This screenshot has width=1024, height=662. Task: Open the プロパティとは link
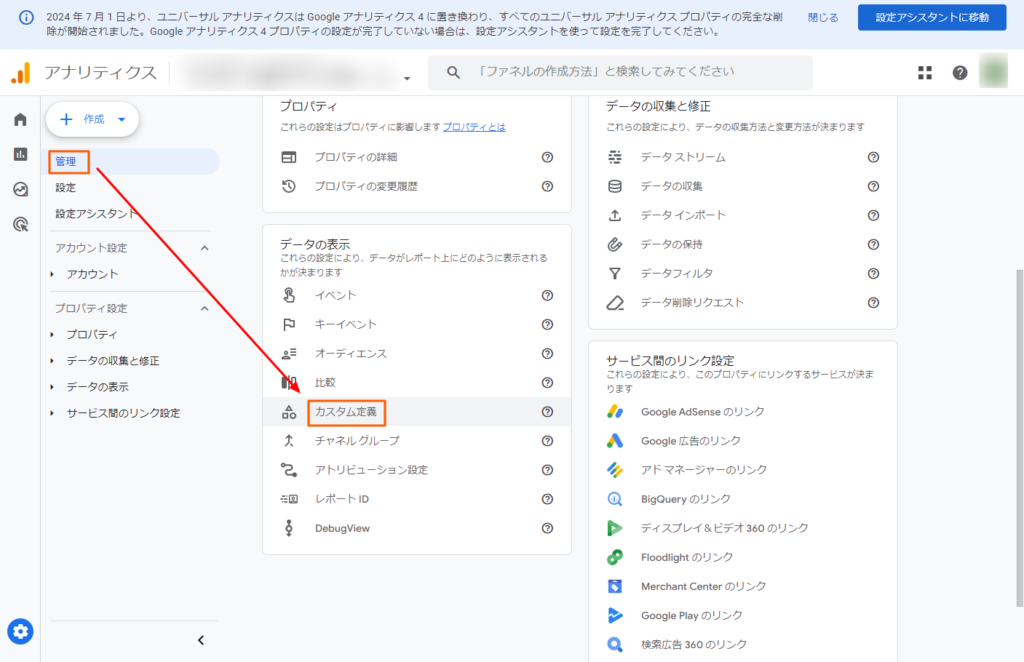pyautogui.click(x=474, y=127)
